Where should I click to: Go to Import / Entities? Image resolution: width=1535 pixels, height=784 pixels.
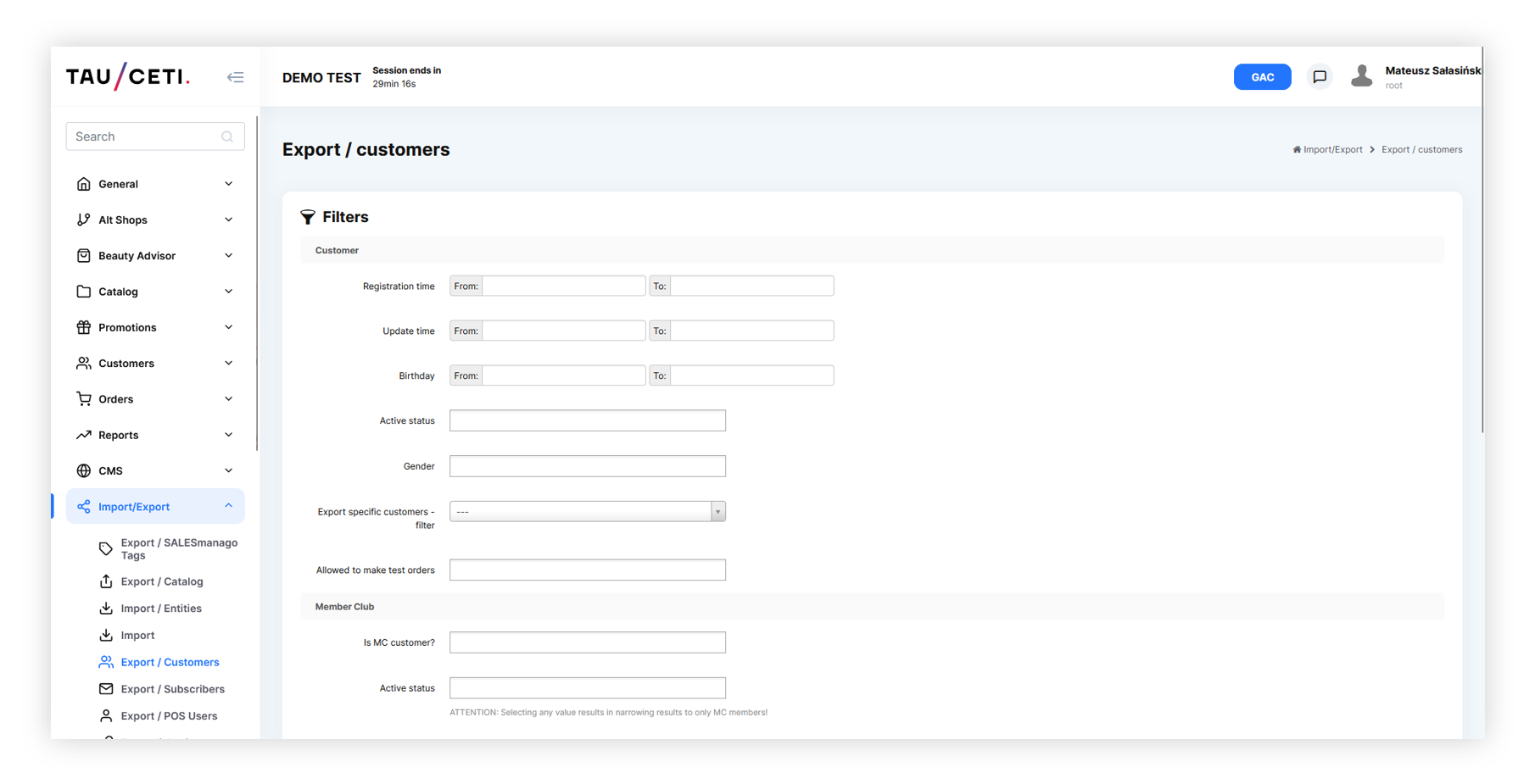[x=161, y=609]
